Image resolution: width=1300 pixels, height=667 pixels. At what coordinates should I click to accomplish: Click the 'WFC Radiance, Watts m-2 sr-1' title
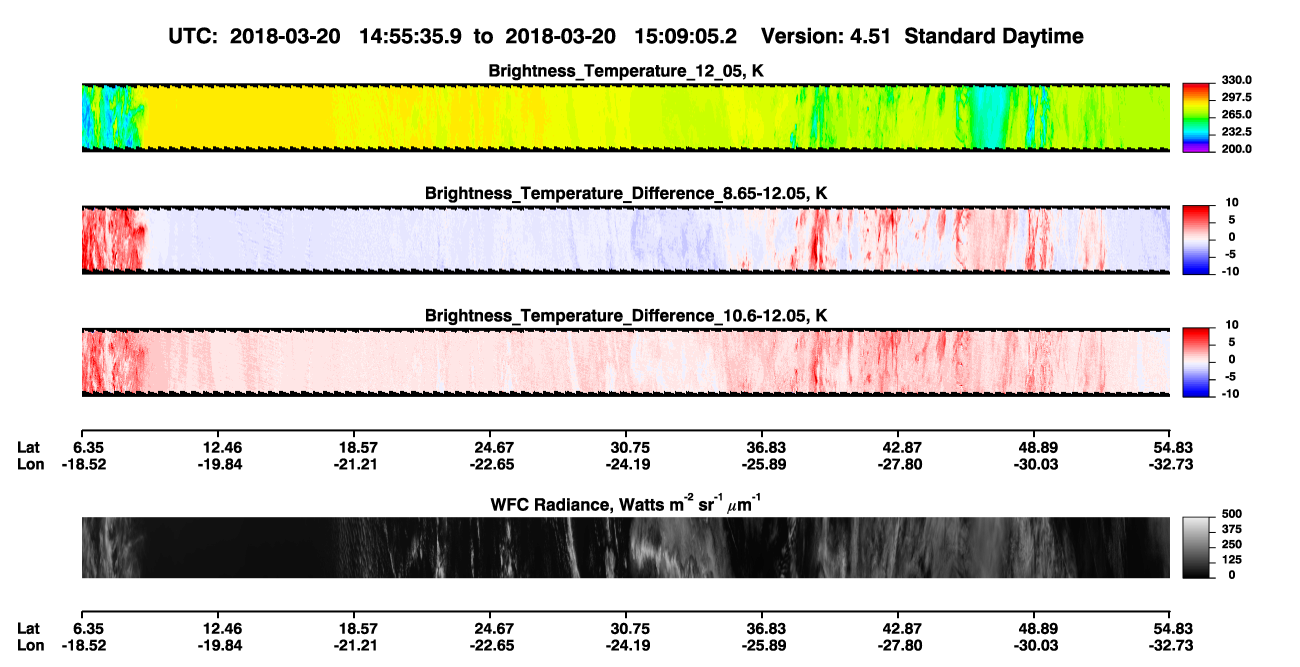click(x=626, y=503)
